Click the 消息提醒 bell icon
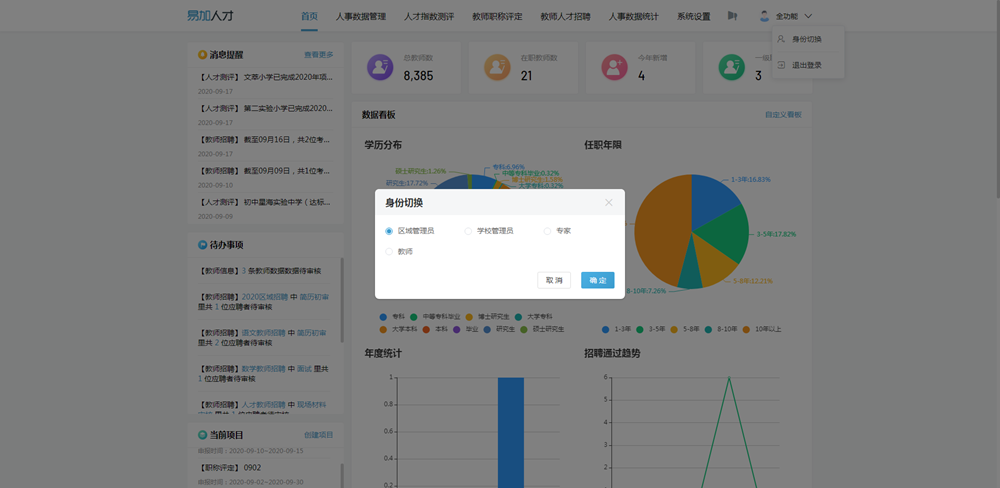The width and height of the screenshot is (1000, 488). [x=203, y=55]
